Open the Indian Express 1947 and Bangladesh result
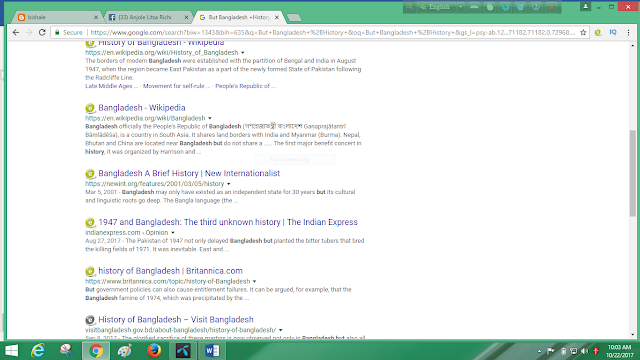This screenshot has width=640, height=360. pos(228,222)
